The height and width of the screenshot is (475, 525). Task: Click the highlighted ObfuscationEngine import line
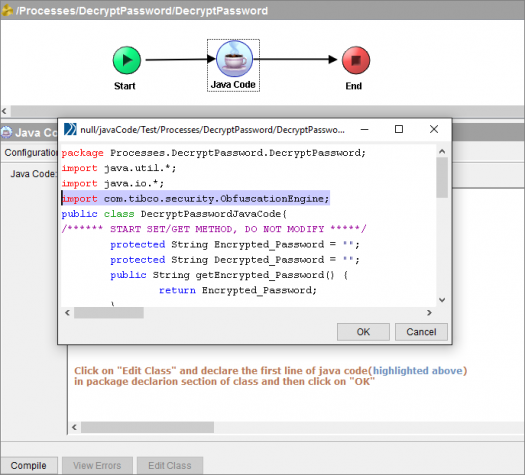pyautogui.click(x=196, y=199)
